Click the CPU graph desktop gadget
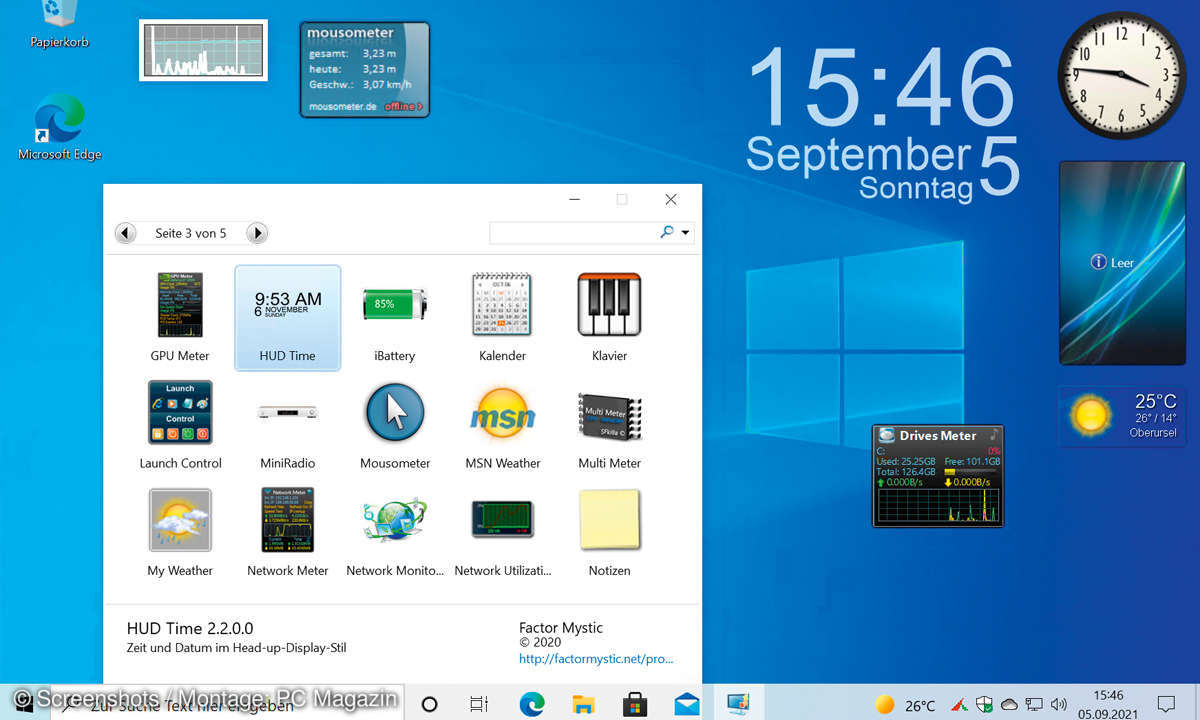This screenshot has width=1200, height=720. pyautogui.click(x=203, y=50)
